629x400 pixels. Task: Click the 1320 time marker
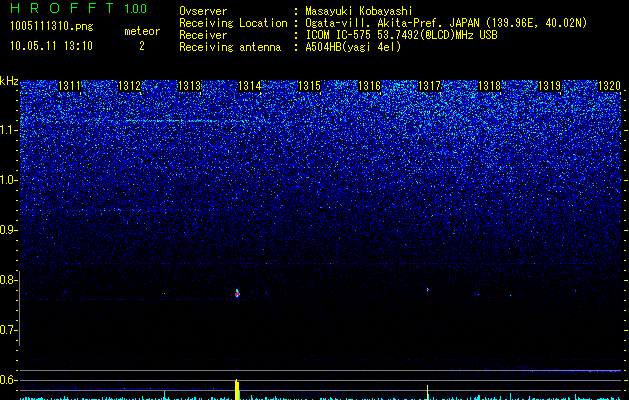(x=609, y=86)
